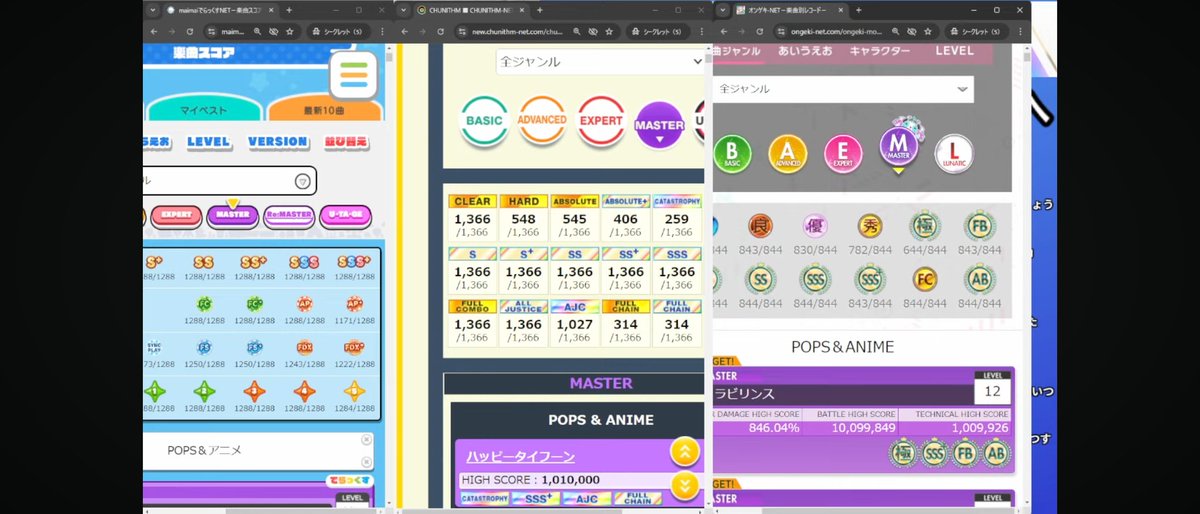Close the CHUNITHM-NET browser tab

click(x=524, y=10)
